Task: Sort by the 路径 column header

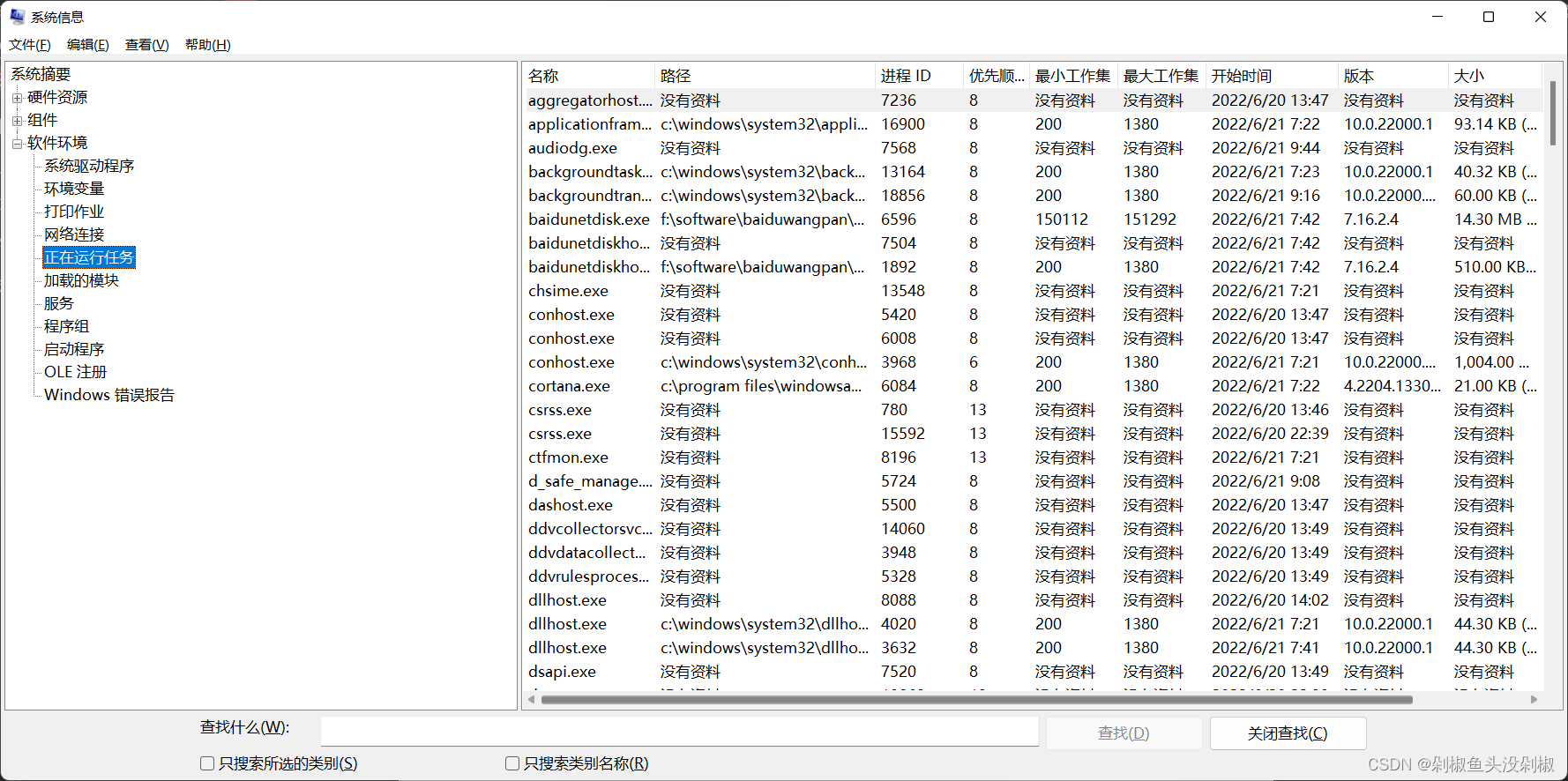Action: (765, 76)
